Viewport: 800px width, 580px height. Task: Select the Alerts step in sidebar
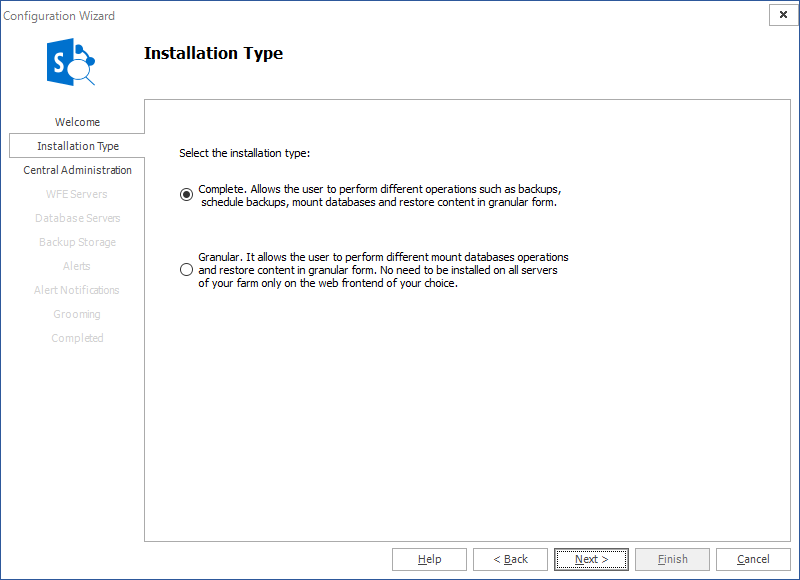(x=77, y=266)
